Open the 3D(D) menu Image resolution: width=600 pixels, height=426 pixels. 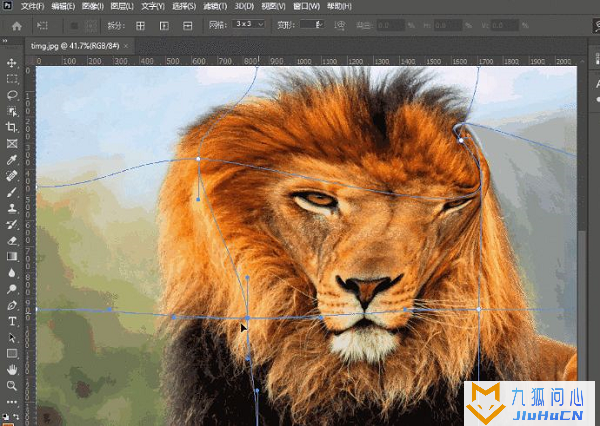click(244, 6)
